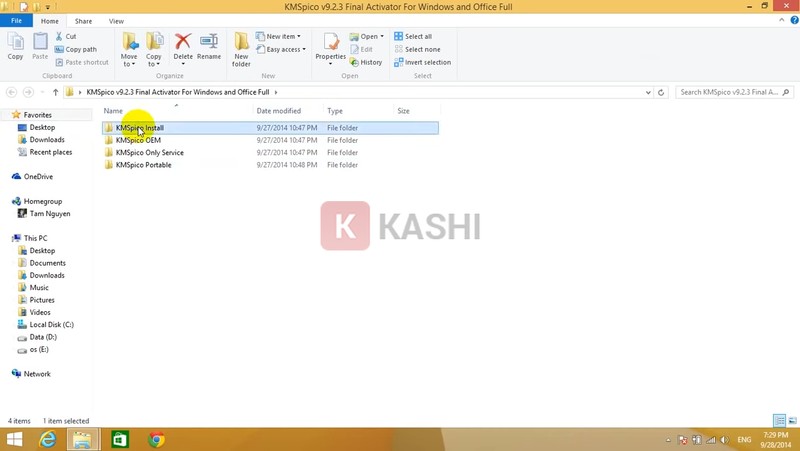
Task: Click the Search KMSpico search box
Action: click(735, 92)
